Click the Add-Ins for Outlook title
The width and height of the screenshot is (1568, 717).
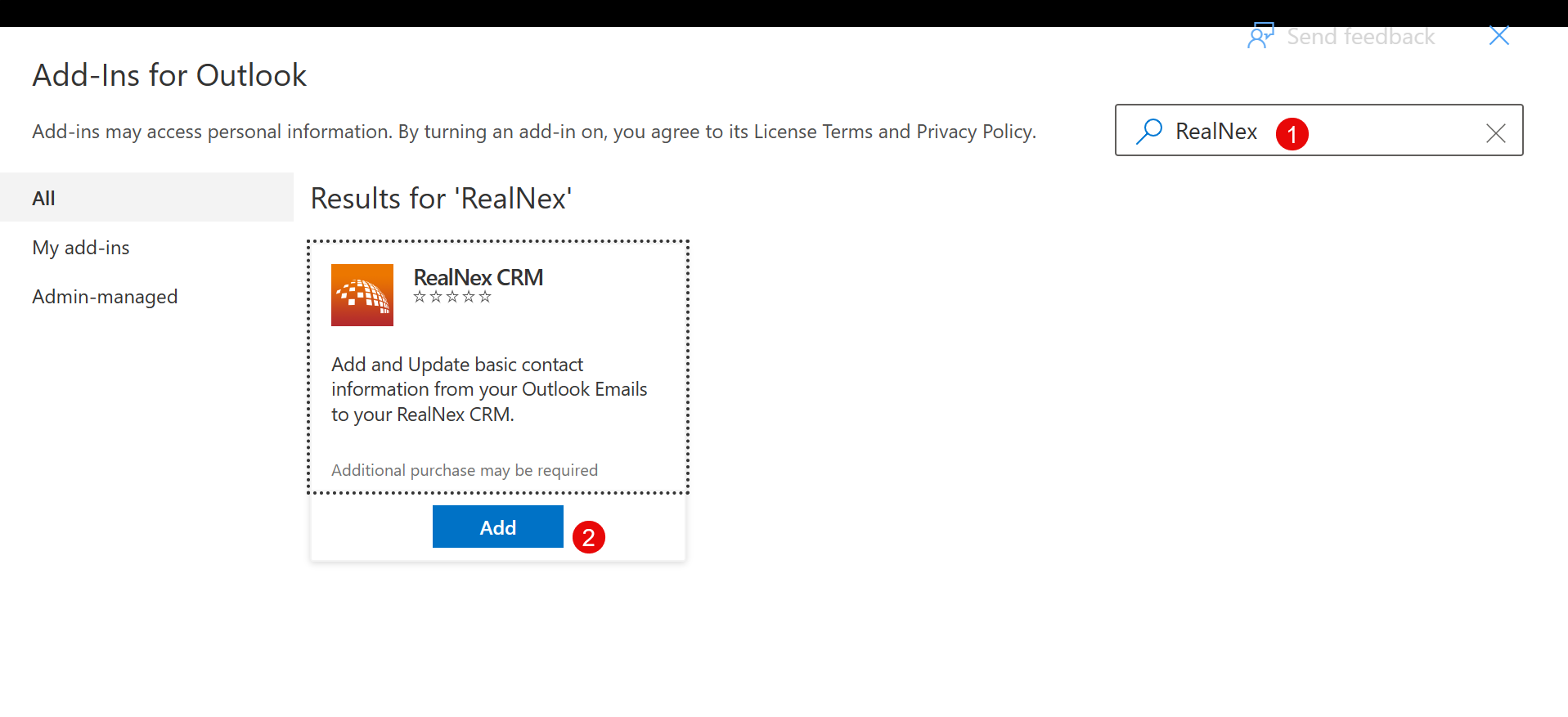click(x=169, y=75)
